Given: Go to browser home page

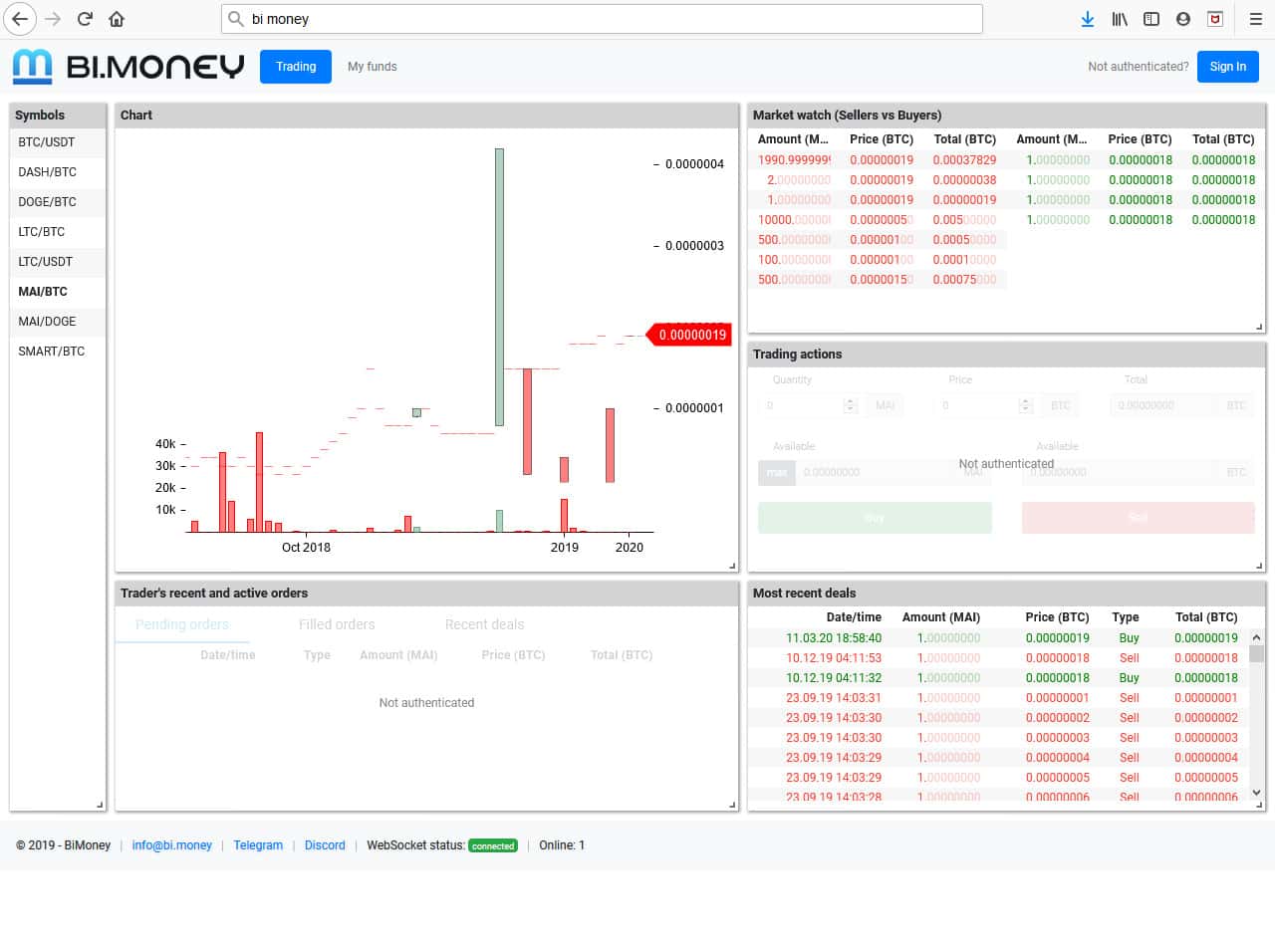Looking at the screenshot, I should click(117, 19).
